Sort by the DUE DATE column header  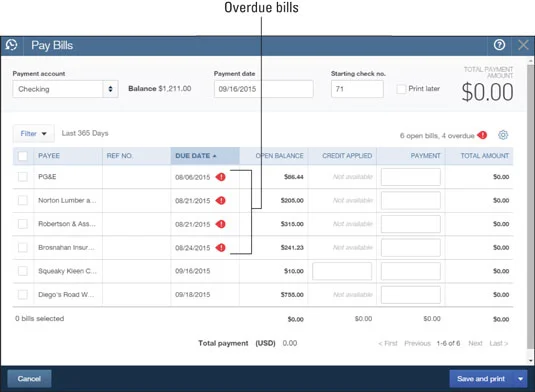[x=205, y=156]
